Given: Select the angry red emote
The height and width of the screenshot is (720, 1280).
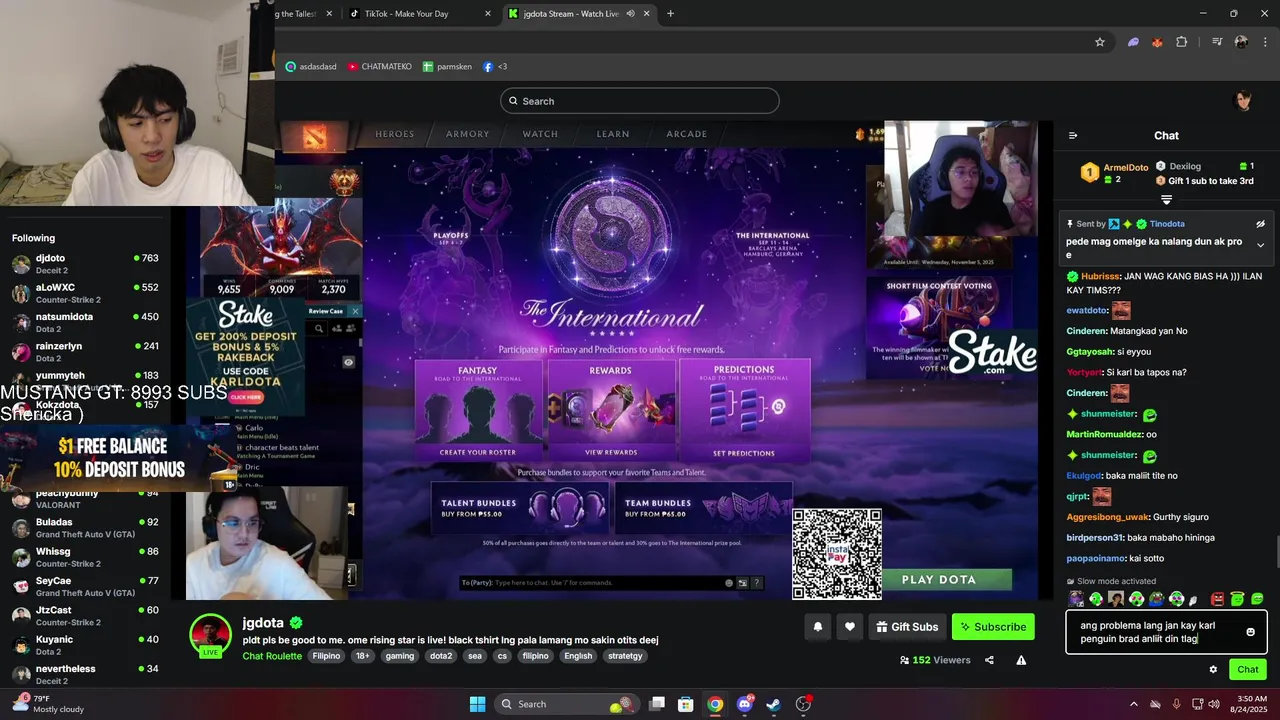Looking at the screenshot, I should coord(1217,599).
